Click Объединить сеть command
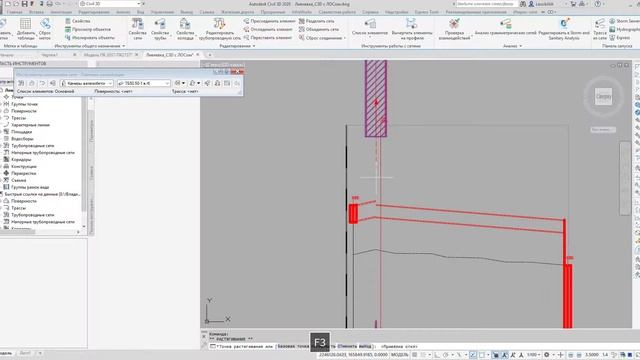 319,29
